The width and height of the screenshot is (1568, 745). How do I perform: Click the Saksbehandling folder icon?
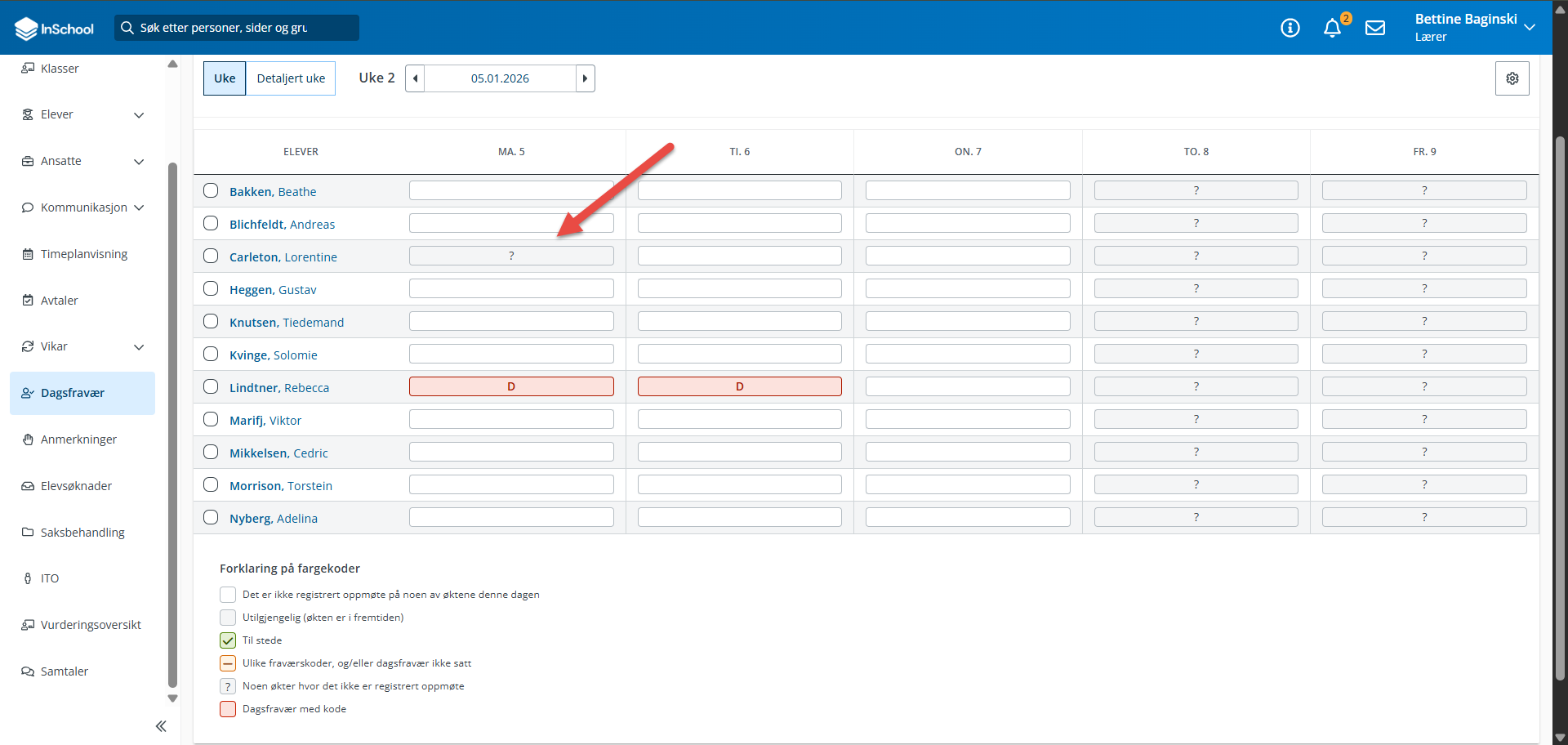28,533
